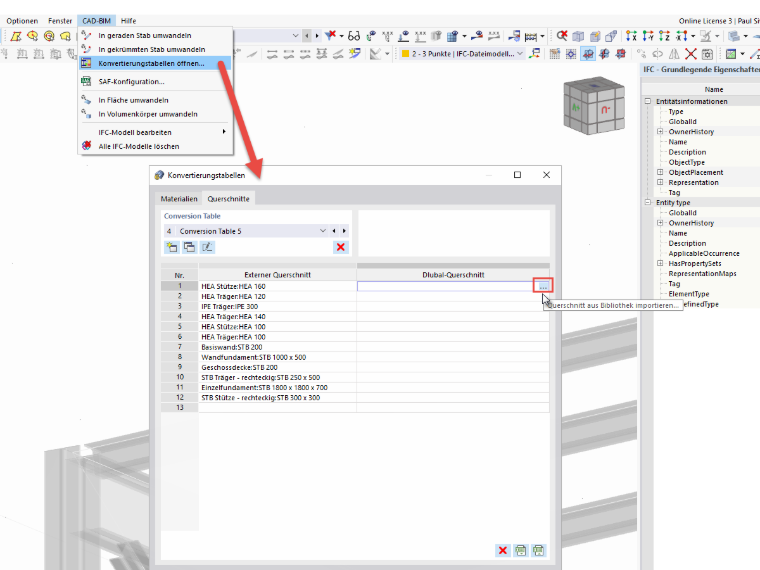Screen dimensions: 760x570
Task: Open 2 - 3 Punkte IFC-Dateimodell dropdown
Action: pyautogui.click(x=520, y=54)
